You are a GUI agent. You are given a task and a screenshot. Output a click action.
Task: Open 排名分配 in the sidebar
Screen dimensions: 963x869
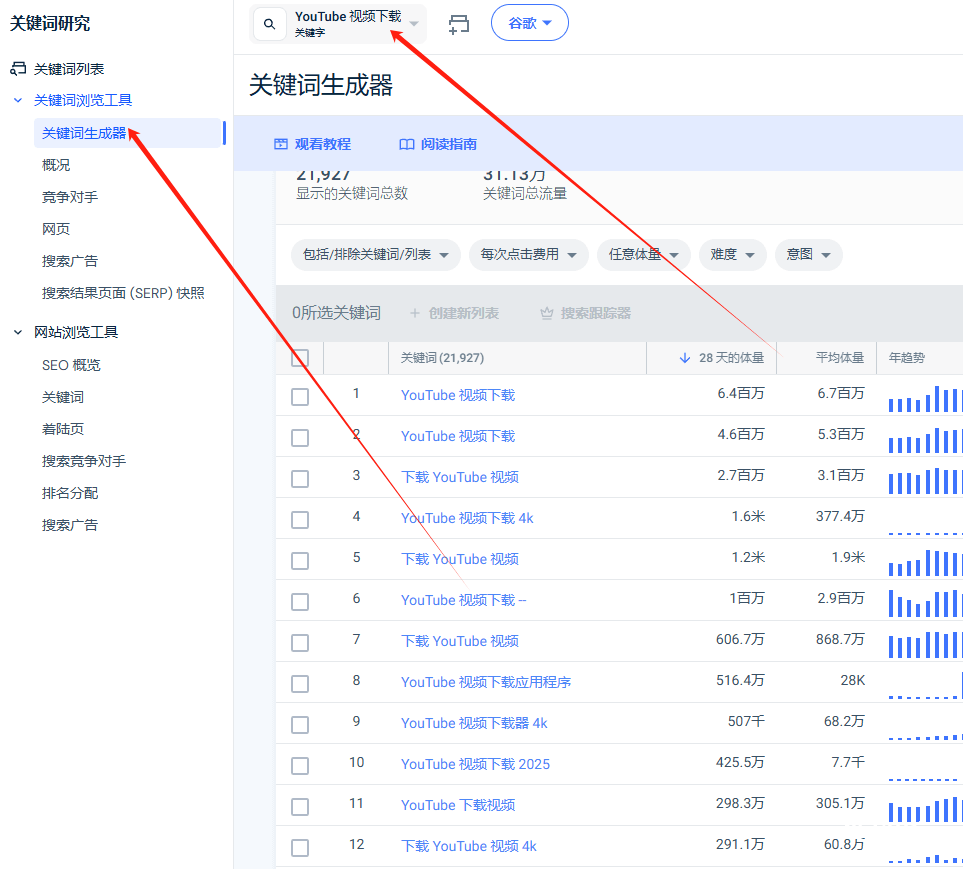(x=70, y=493)
